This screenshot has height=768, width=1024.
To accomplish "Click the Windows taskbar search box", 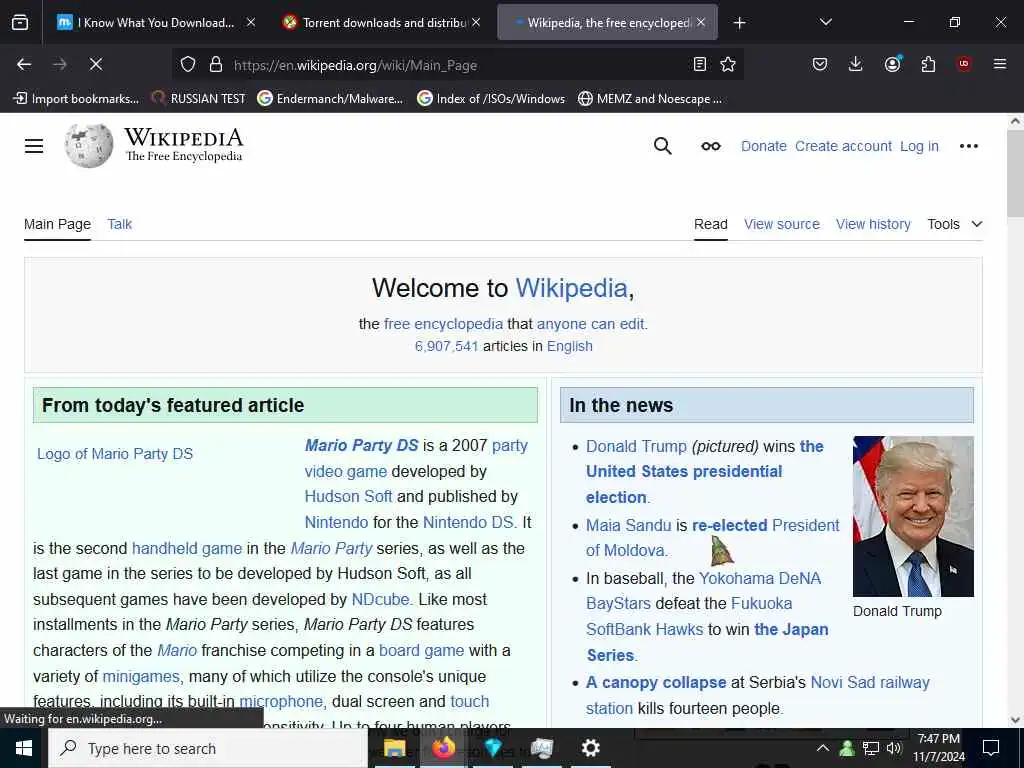I will coord(208,748).
